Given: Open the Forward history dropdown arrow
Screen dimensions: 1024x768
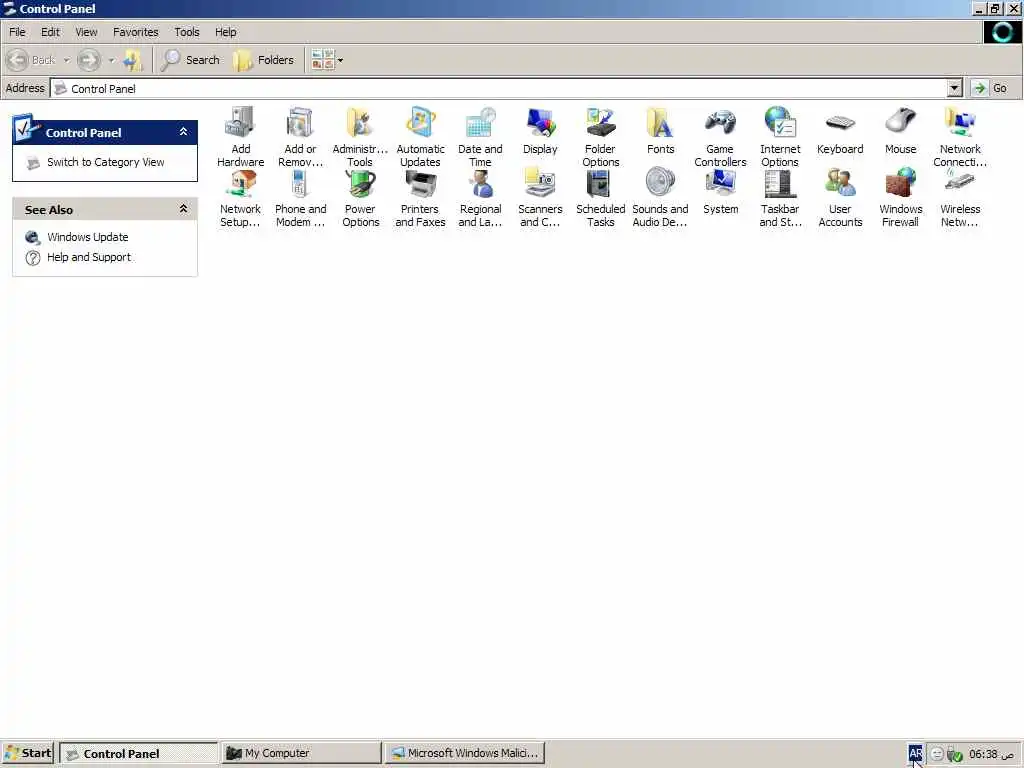Looking at the screenshot, I should (111, 60).
